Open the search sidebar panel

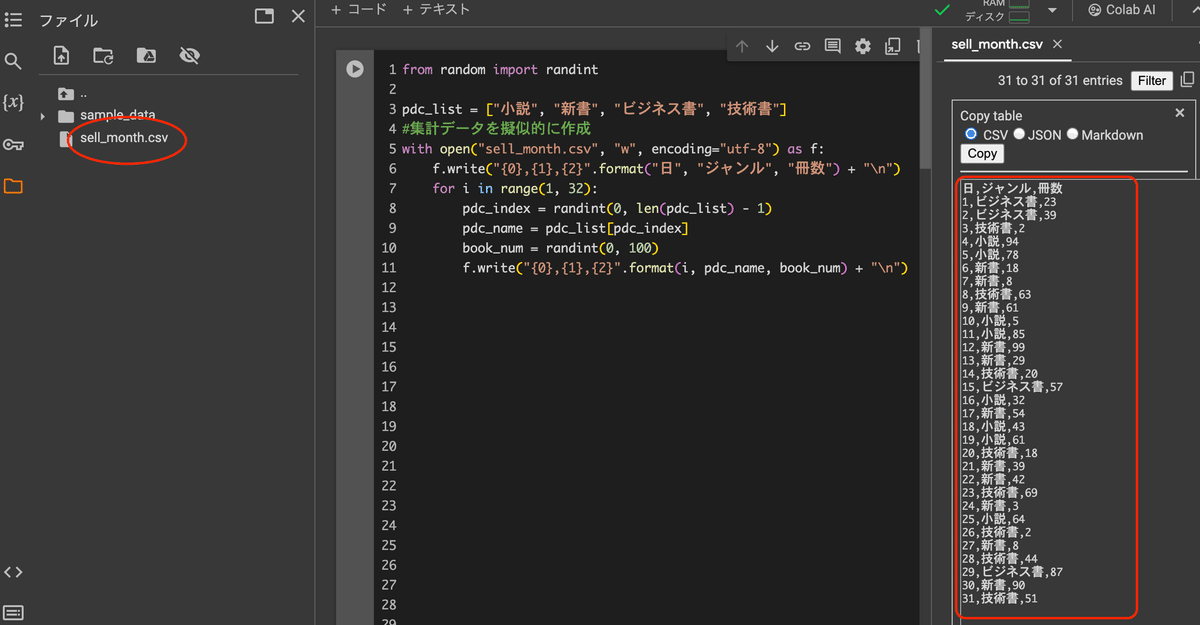[13, 60]
